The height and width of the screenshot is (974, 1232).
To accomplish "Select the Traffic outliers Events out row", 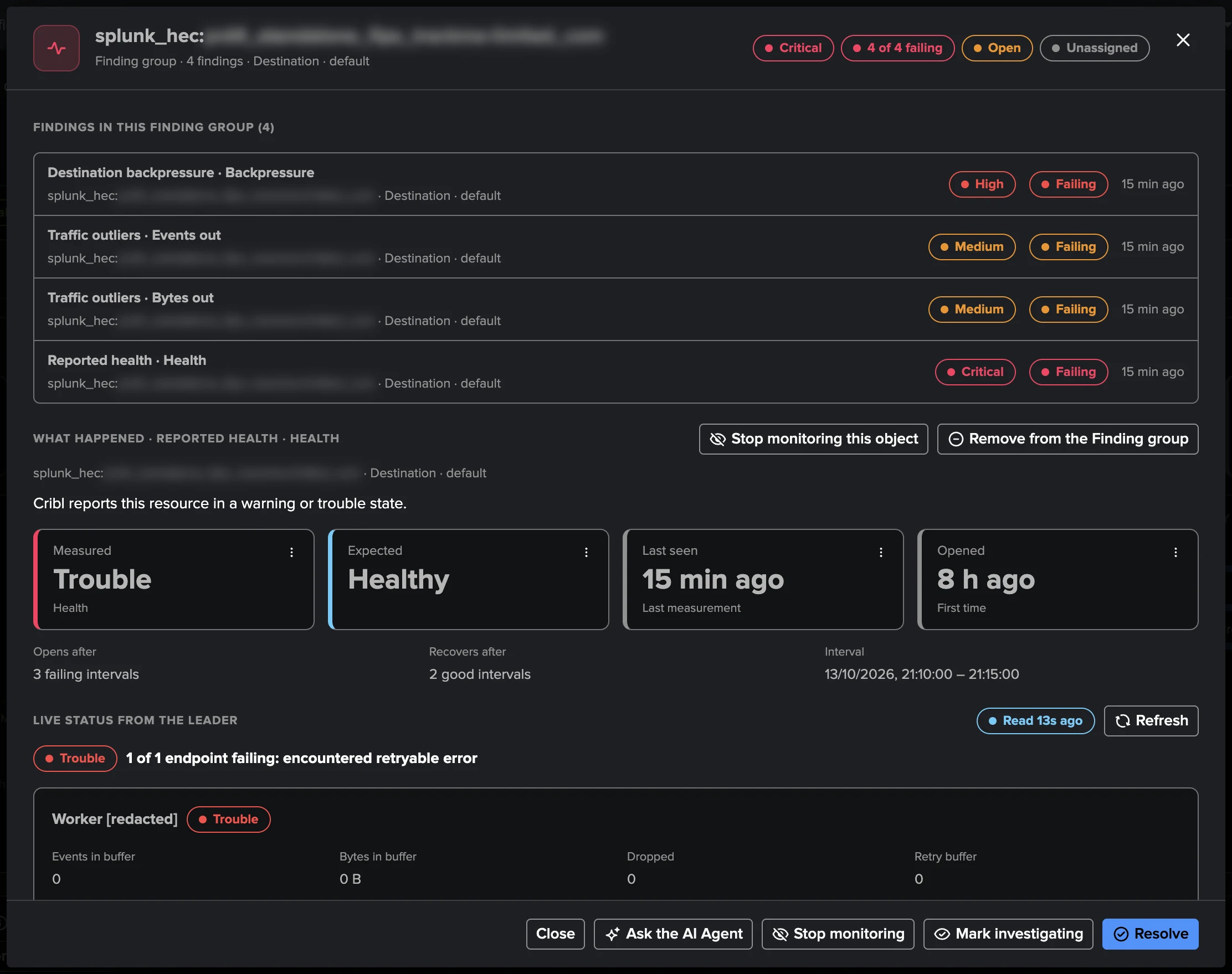I will click(x=616, y=247).
